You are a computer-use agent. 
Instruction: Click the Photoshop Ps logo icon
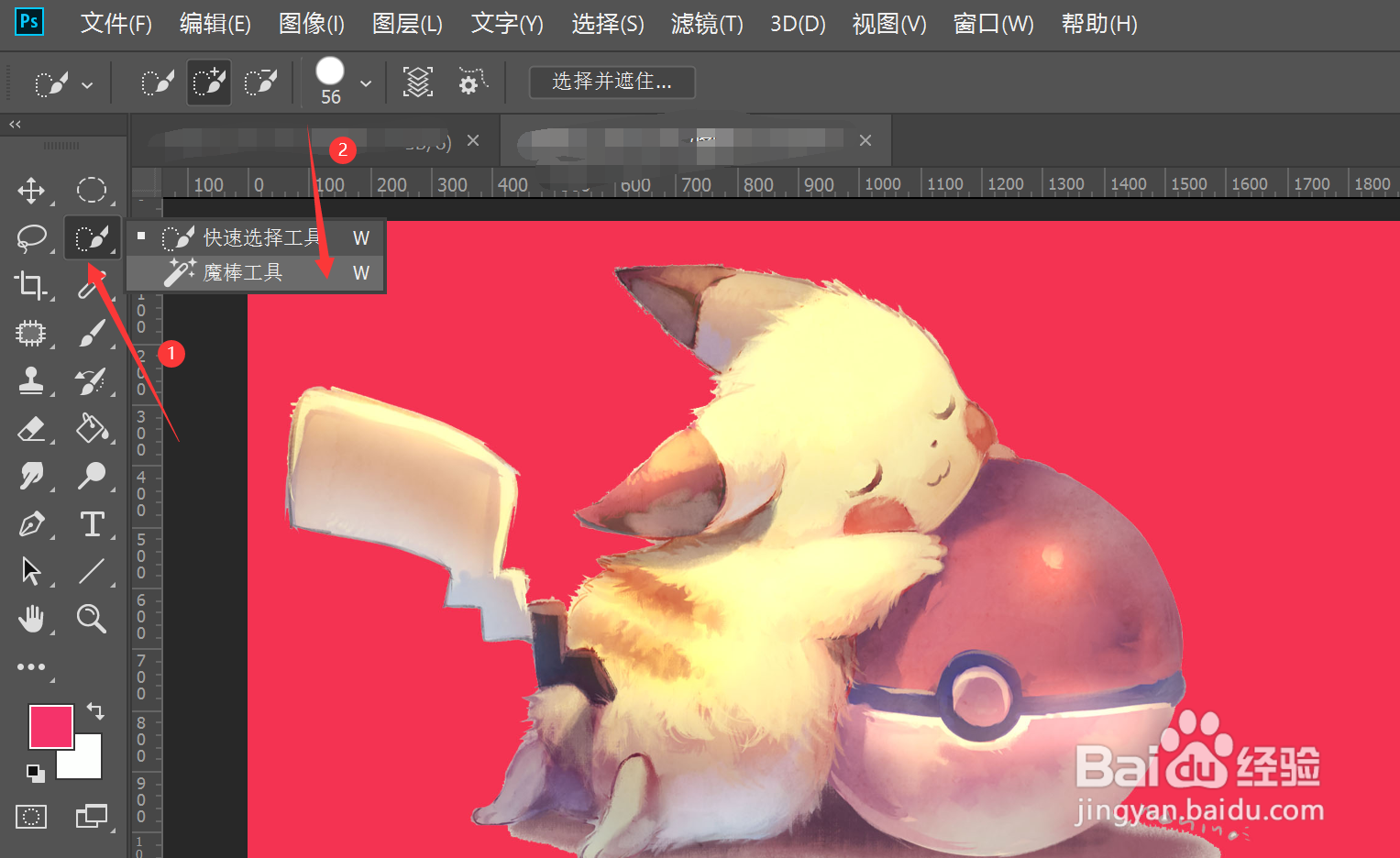(29, 21)
